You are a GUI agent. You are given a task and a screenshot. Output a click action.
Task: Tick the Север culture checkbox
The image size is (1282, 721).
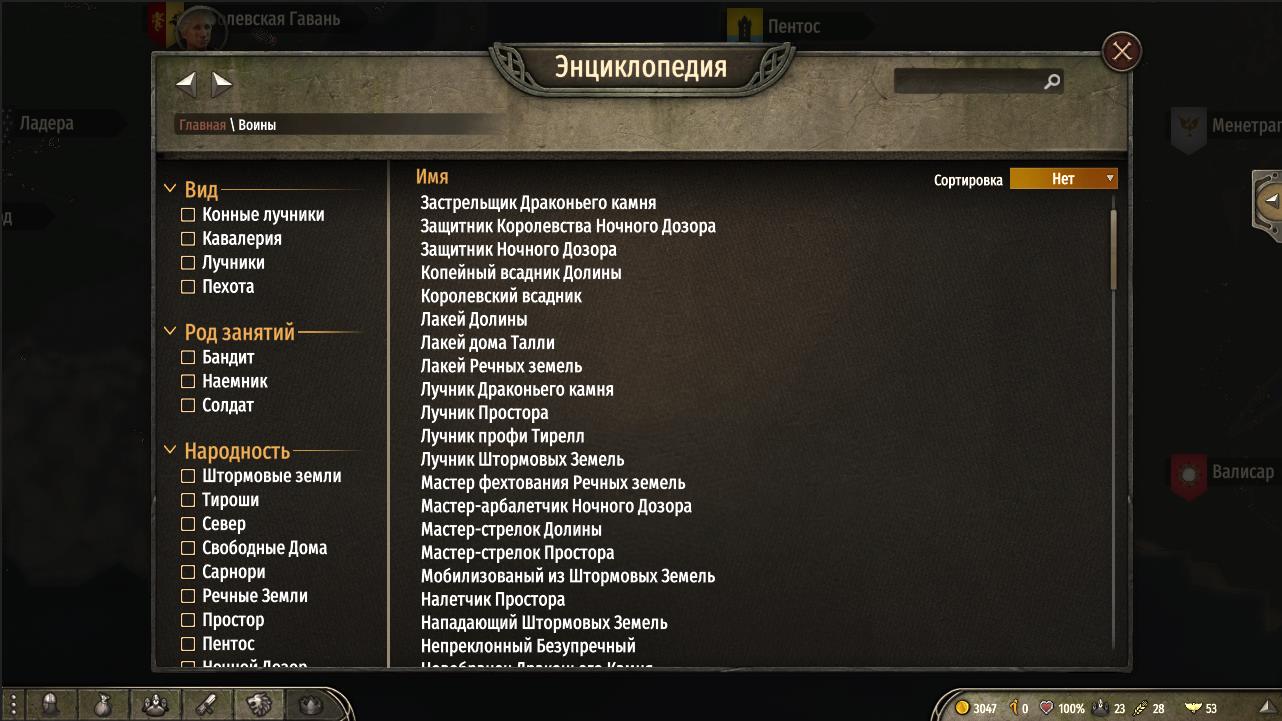[x=187, y=524]
